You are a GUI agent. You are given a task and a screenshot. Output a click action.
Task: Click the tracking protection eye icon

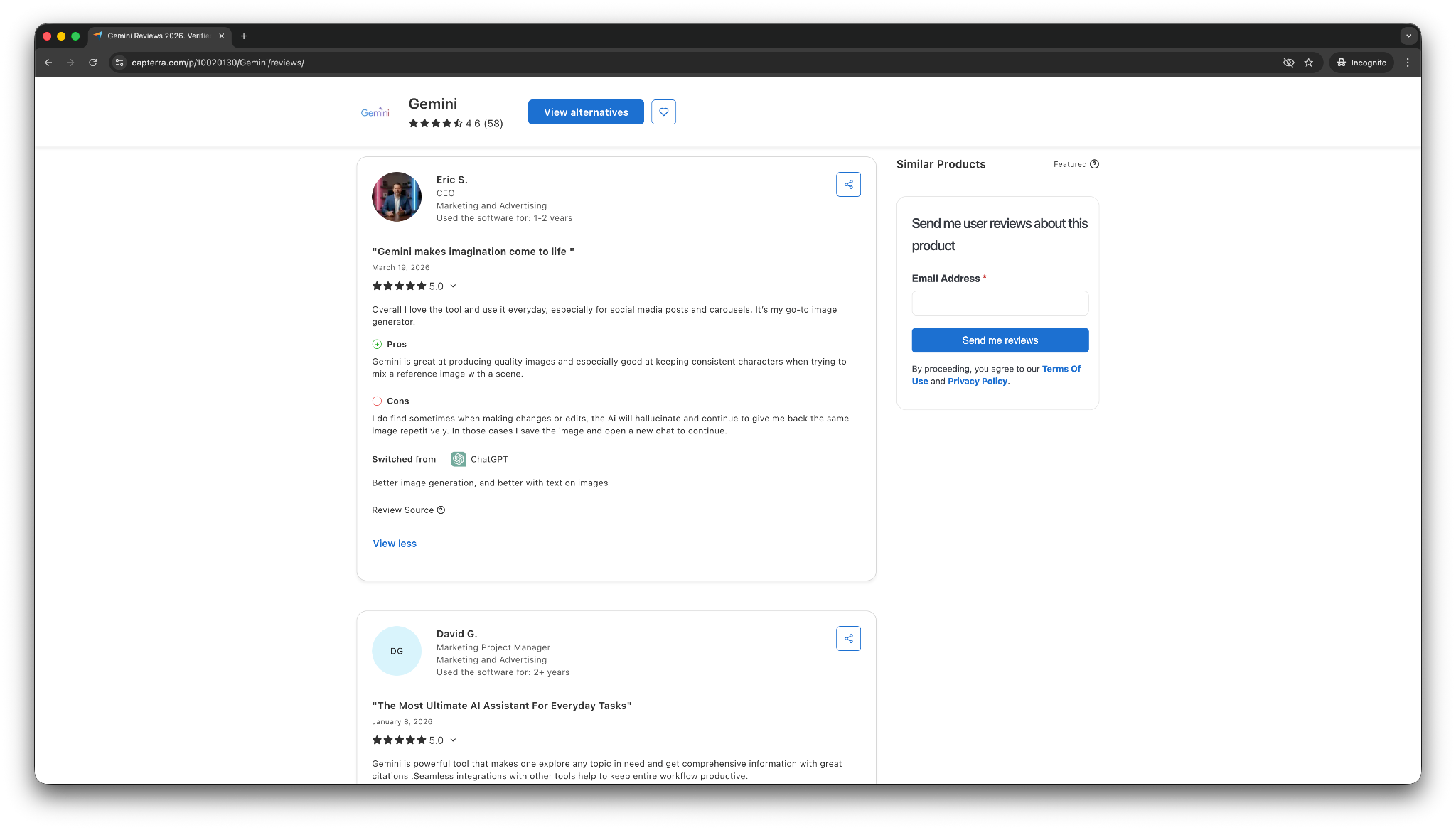[1288, 63]
